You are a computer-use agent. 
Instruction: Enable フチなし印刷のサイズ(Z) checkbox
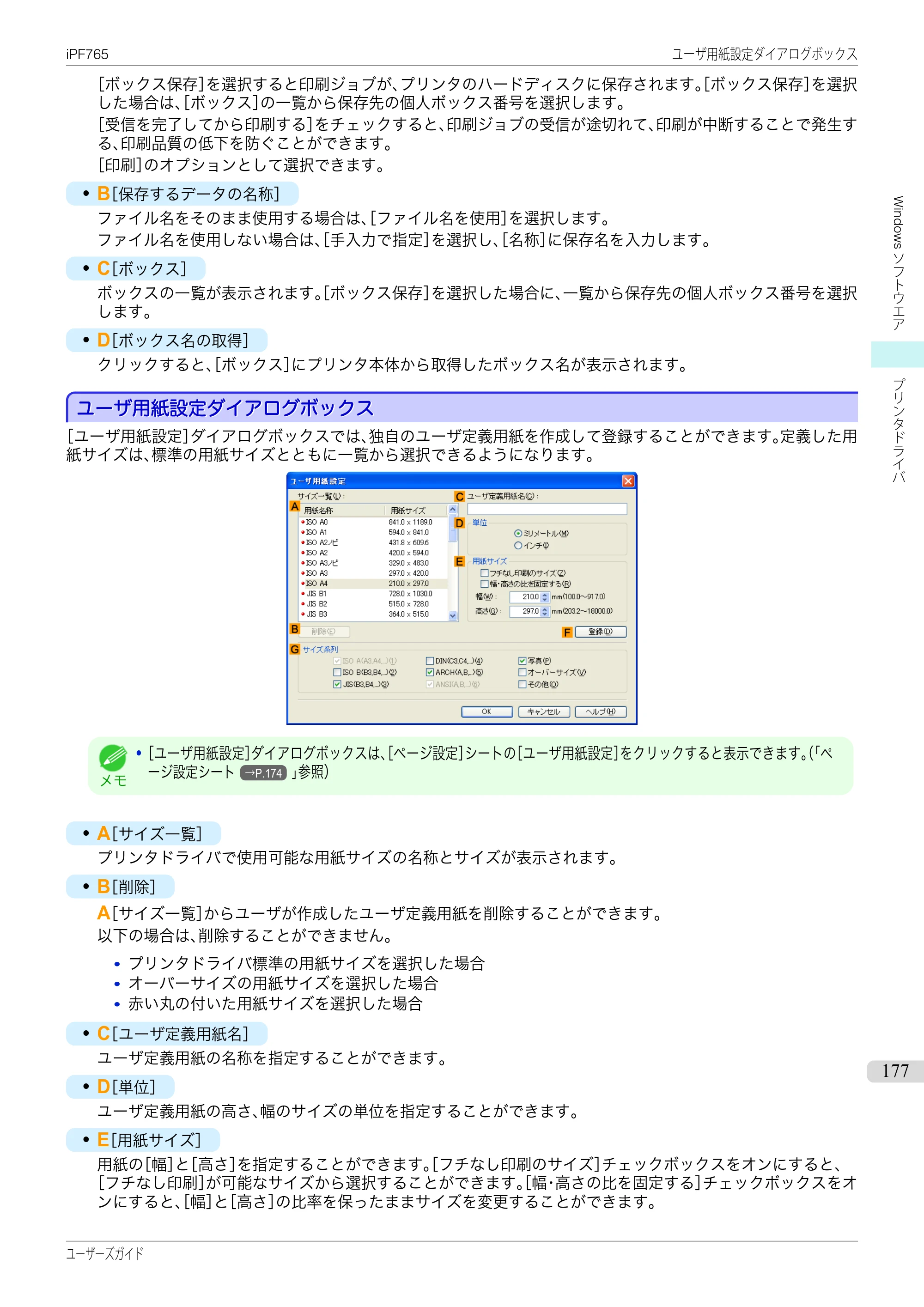tap(484, 573)
